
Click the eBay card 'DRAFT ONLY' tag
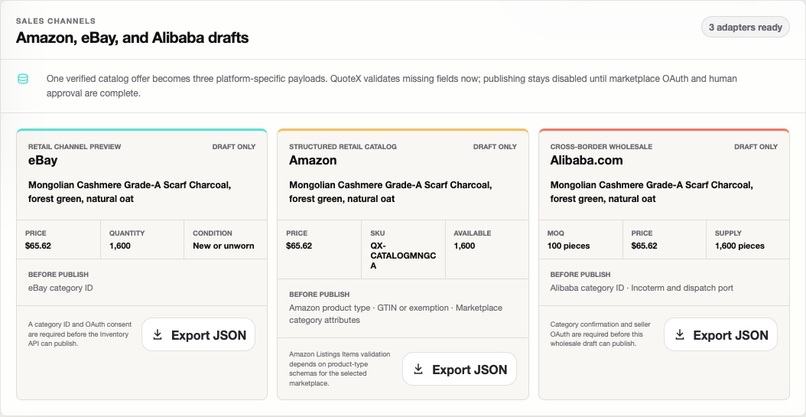[234, 147]
